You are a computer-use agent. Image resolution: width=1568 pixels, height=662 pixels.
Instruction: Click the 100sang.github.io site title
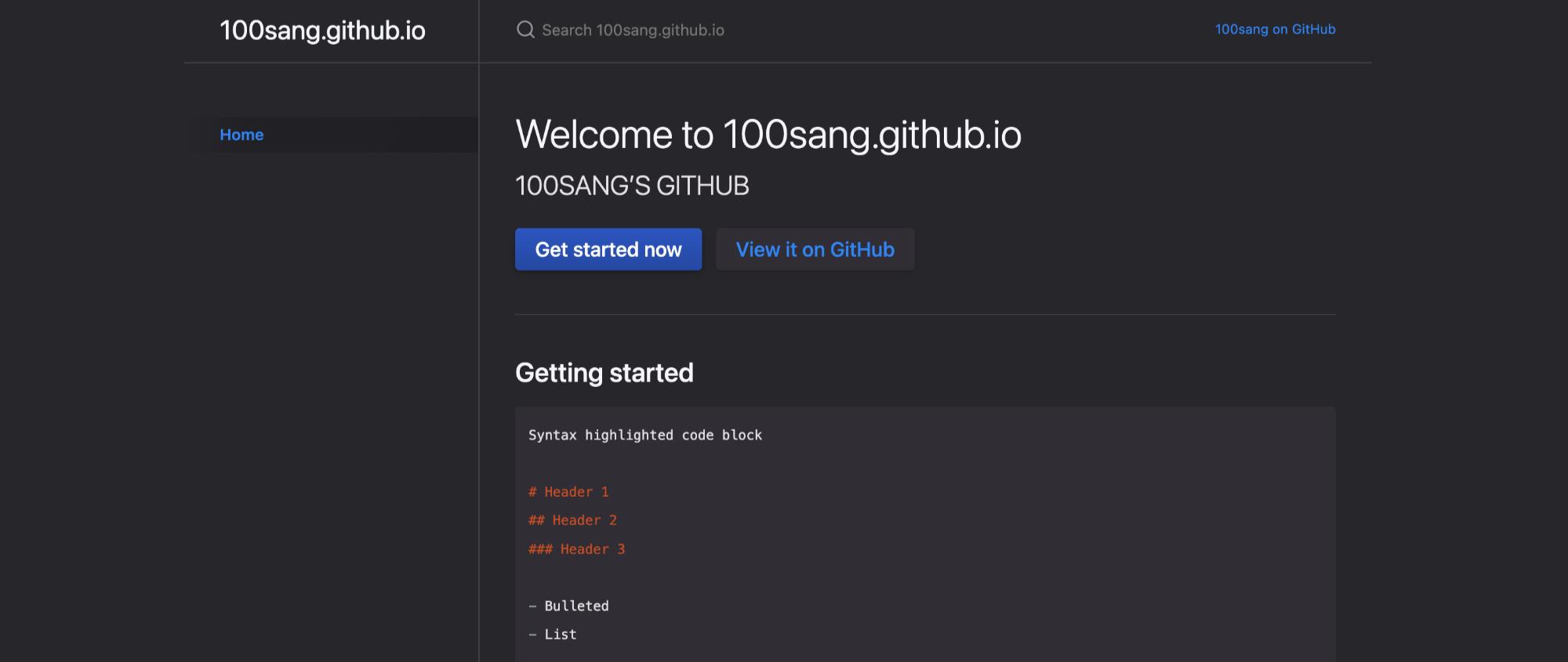(x=322, y=31)
